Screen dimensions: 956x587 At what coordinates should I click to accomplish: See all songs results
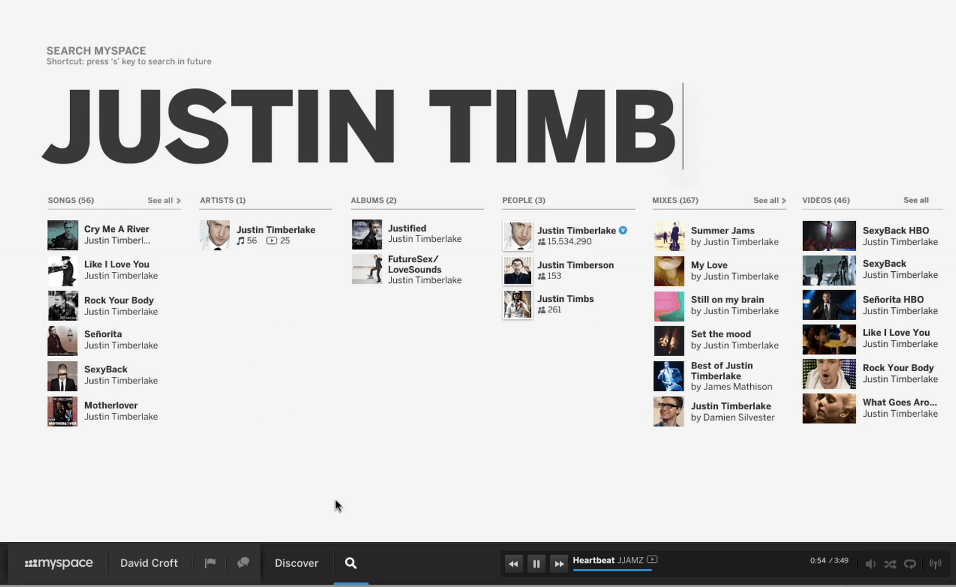[x=164, y=200]
